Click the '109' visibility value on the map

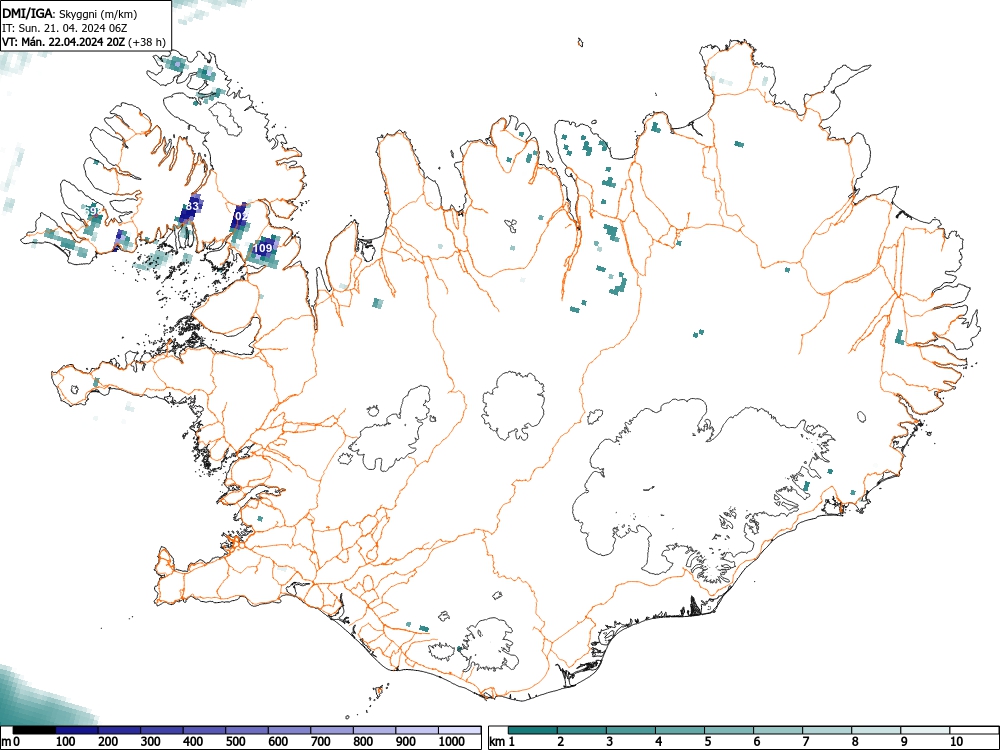click(263, 247)
